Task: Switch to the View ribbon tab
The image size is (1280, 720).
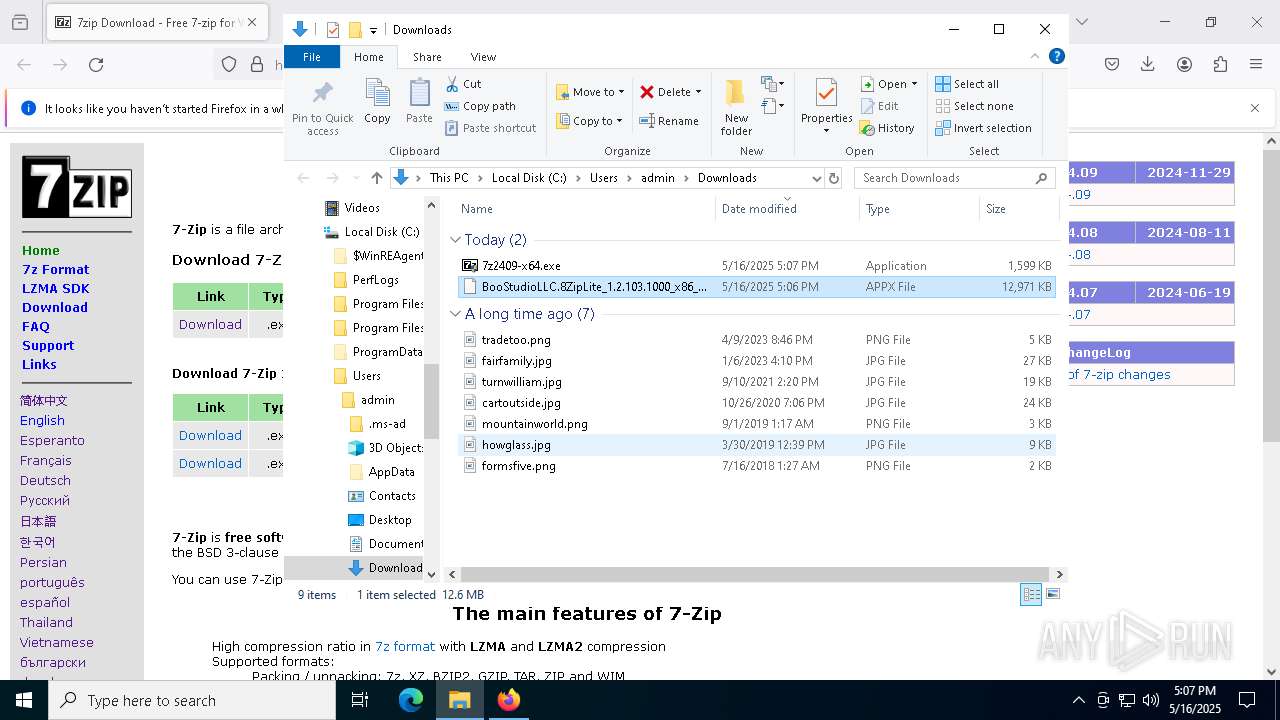Action: 483,57
